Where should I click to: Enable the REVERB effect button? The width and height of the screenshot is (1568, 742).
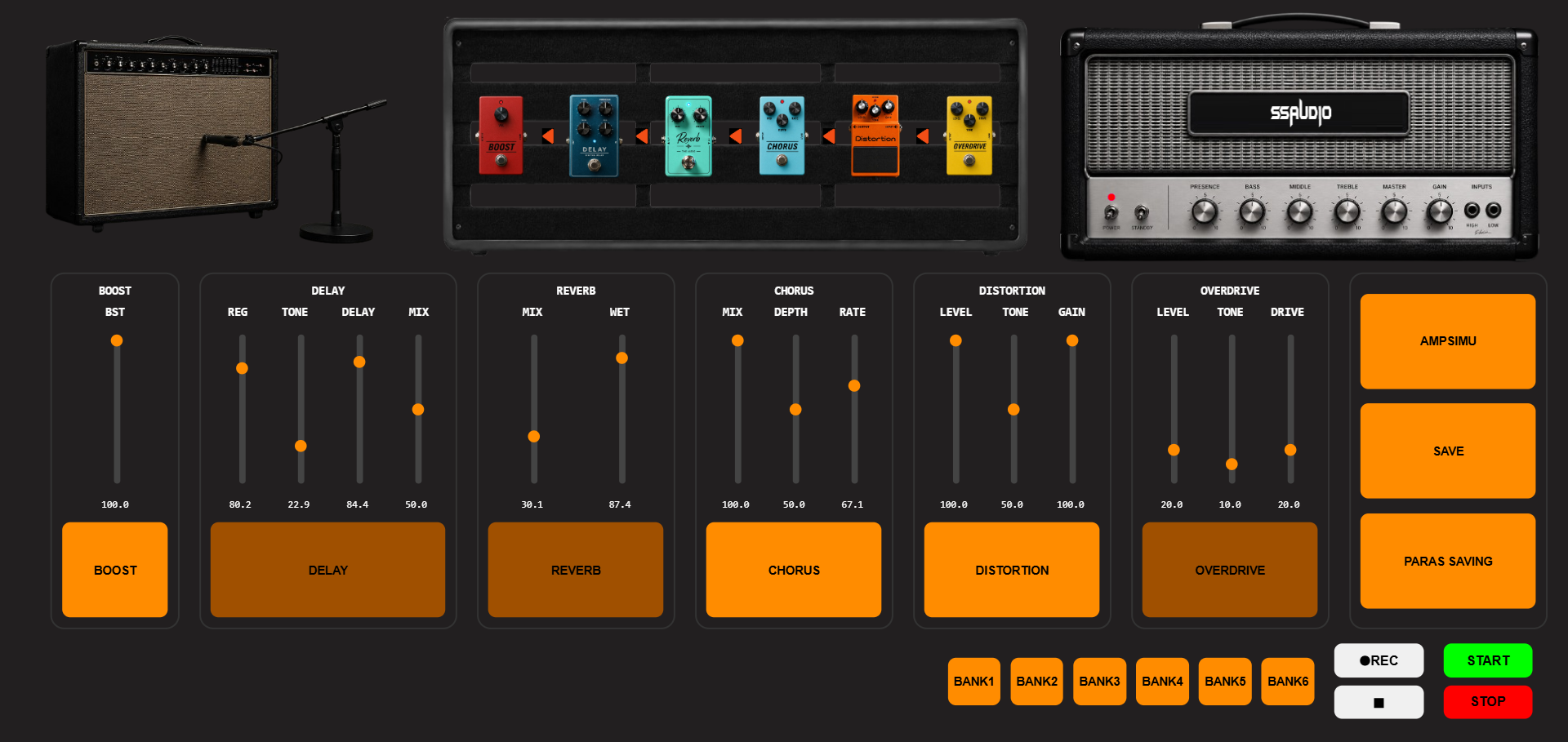coord(576,570)
